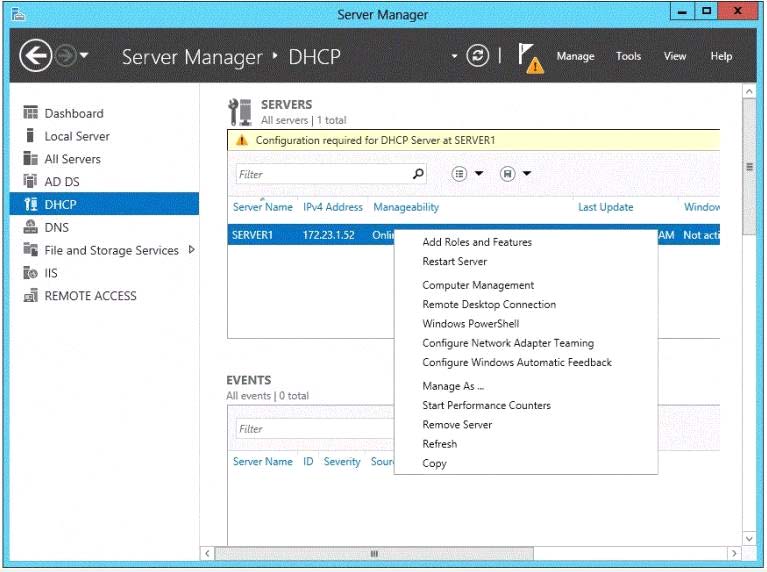Open navigation history dropdown arrow
This screenshot has height=572, width=767.
[x=84, y=56]
